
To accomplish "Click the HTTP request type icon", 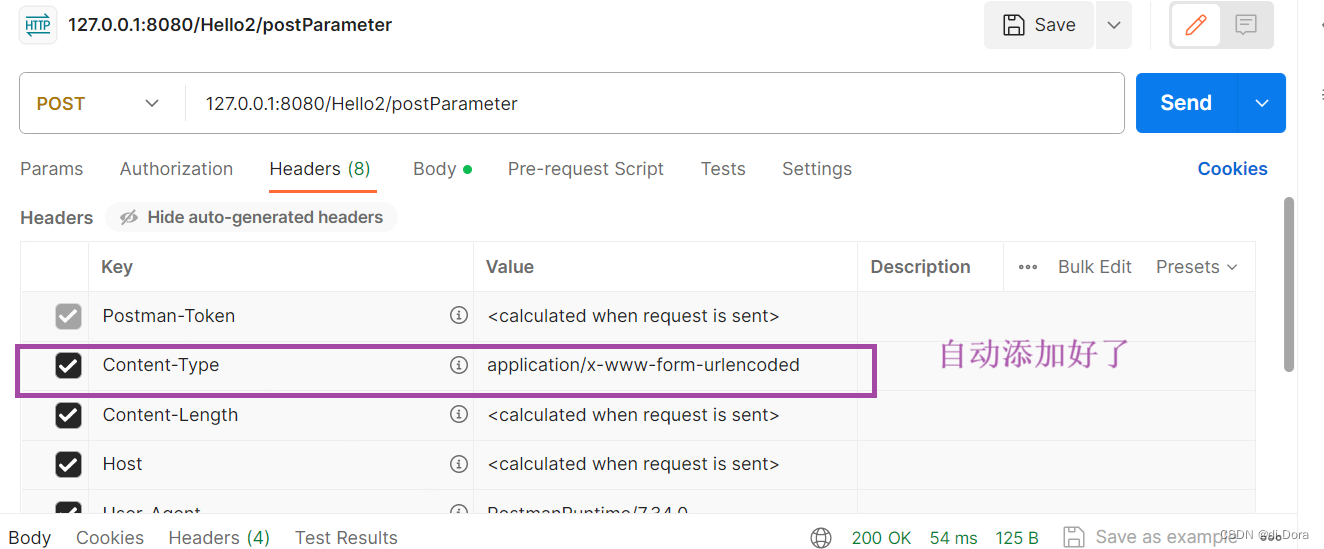I will click(x=38, y=25).
